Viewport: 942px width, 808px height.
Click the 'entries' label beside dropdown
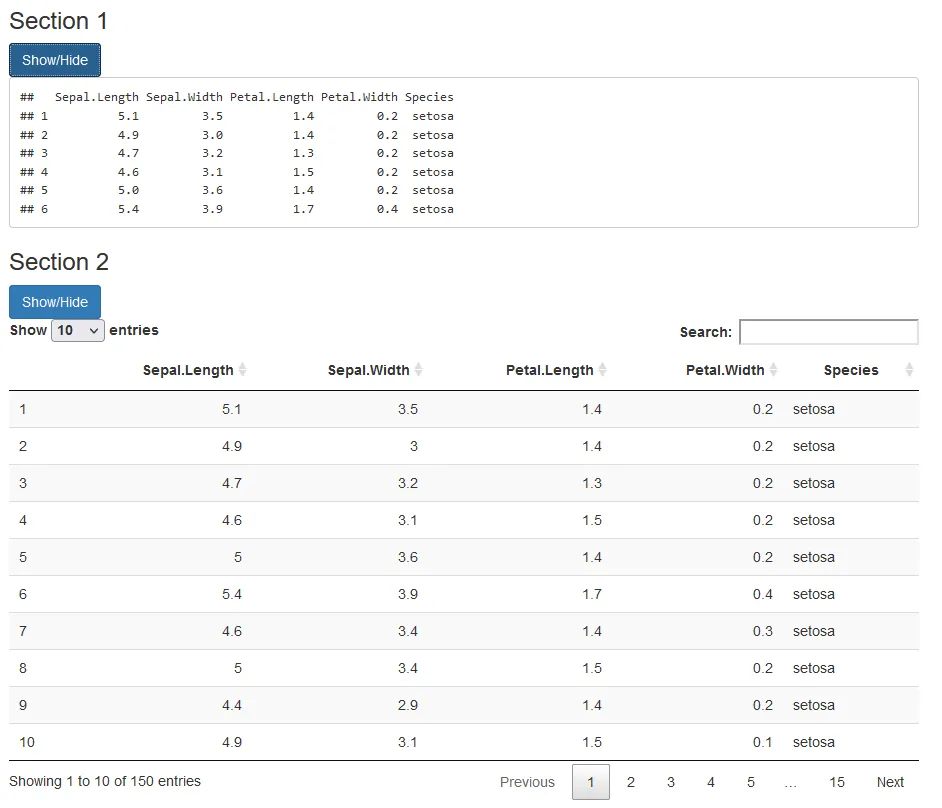134,330
